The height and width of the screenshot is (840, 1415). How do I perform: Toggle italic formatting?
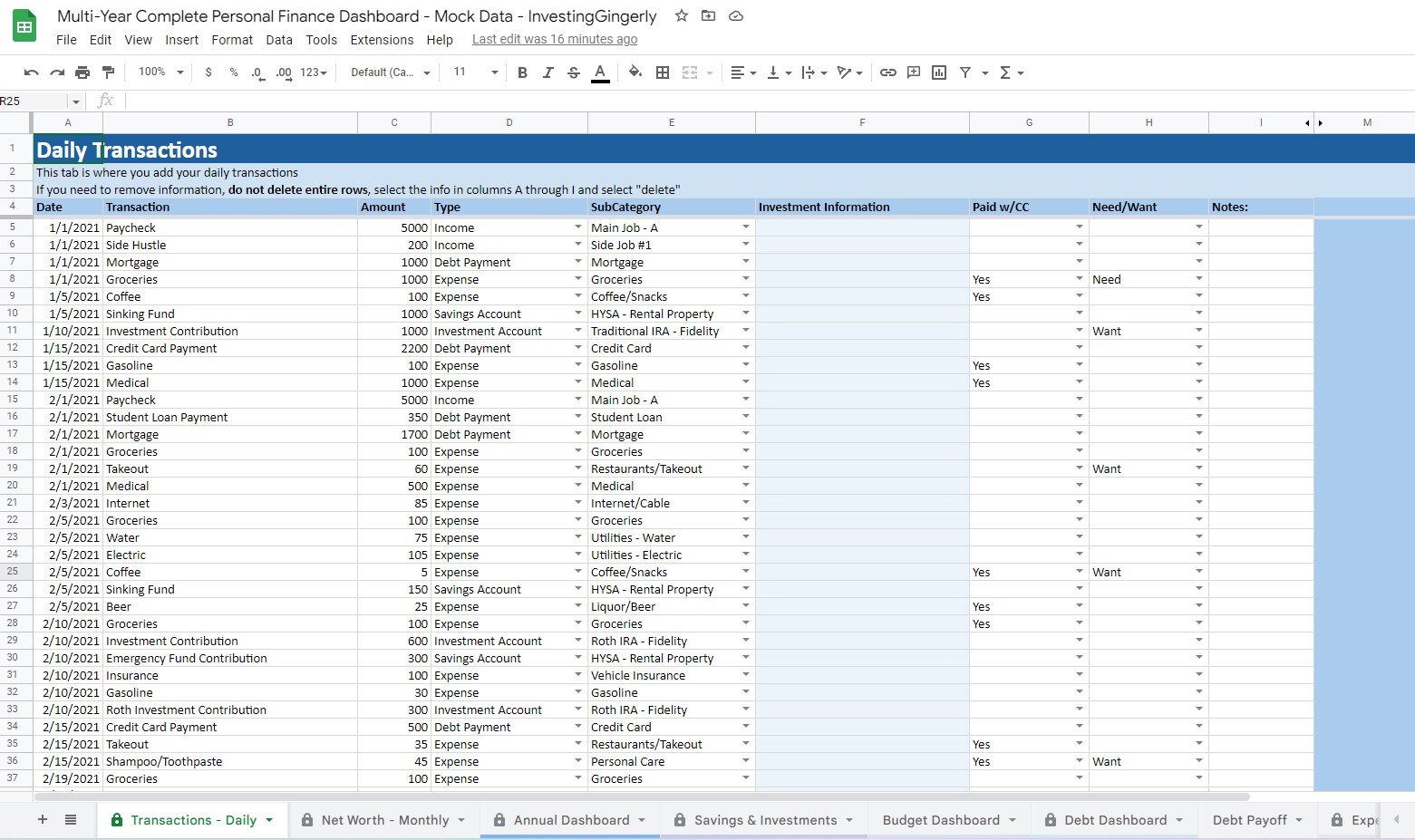pyautogui.click(x=548, y=72)
